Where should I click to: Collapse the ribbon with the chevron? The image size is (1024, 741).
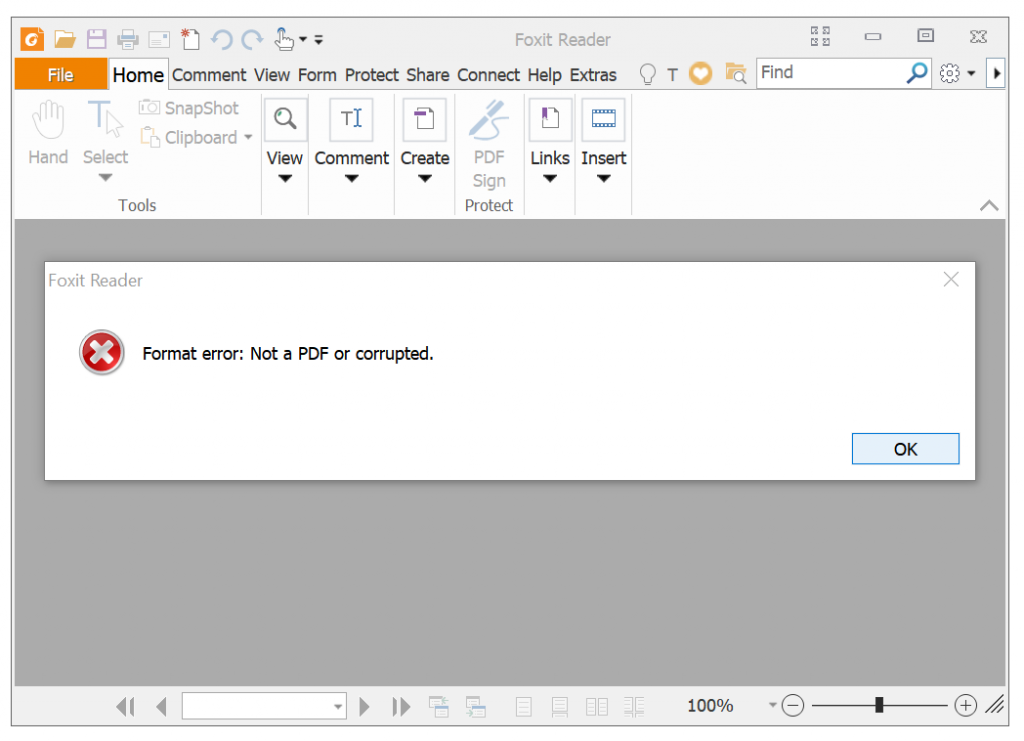989,206
